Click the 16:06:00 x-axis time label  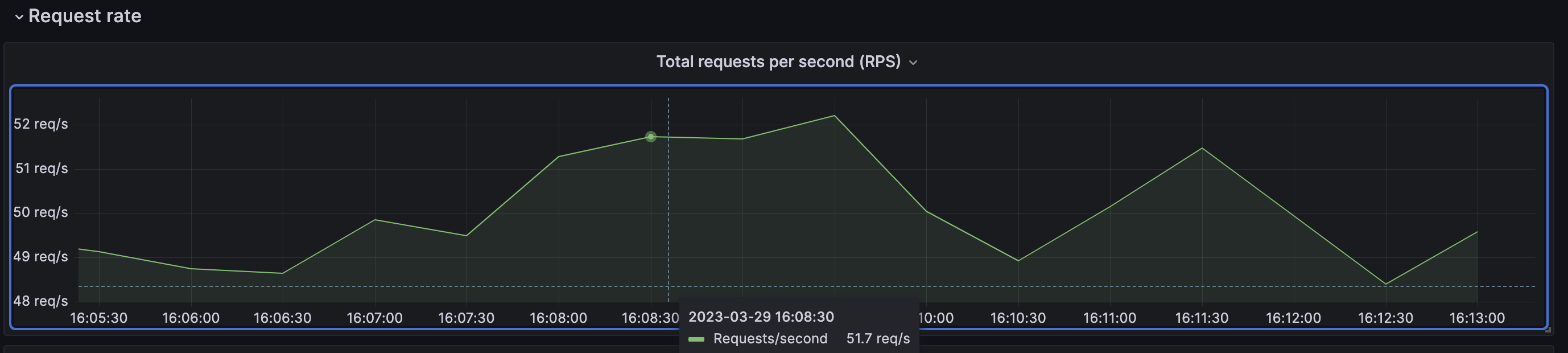coord(191,318)
